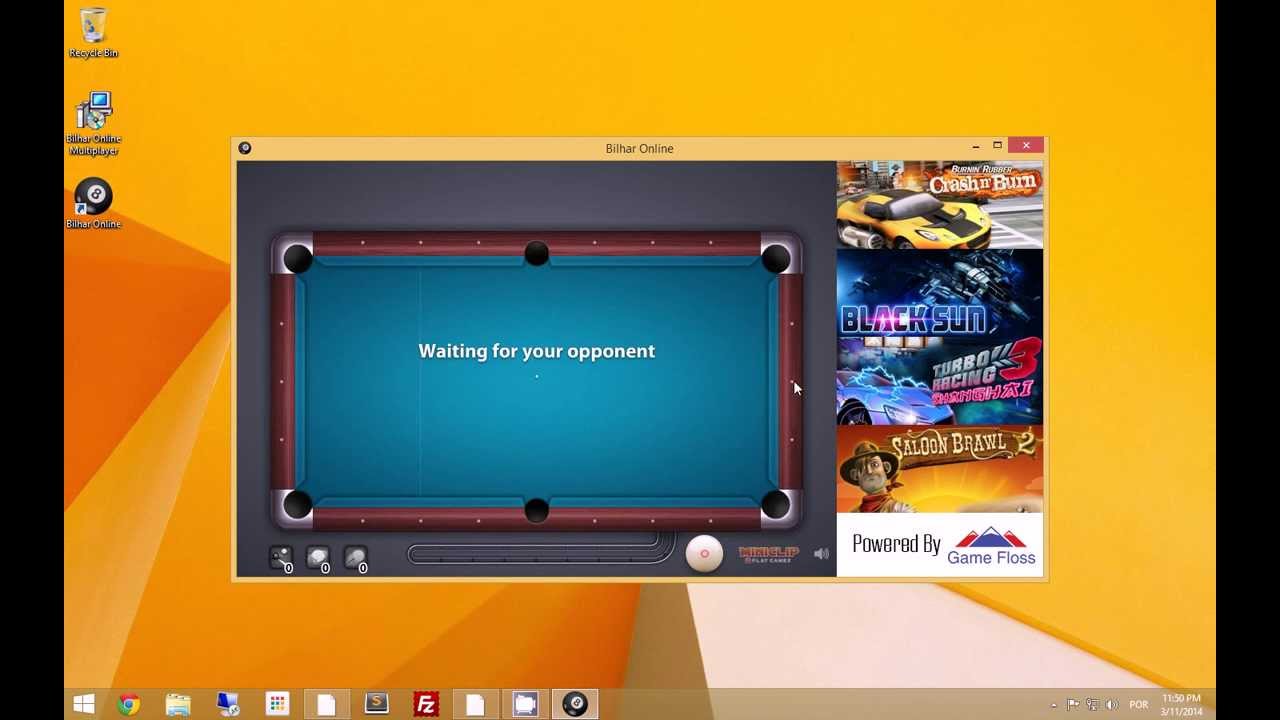Viewport: 1280px width, 720px height.
Task: Open the network computer taskbar icon
Action: (228, 704)
